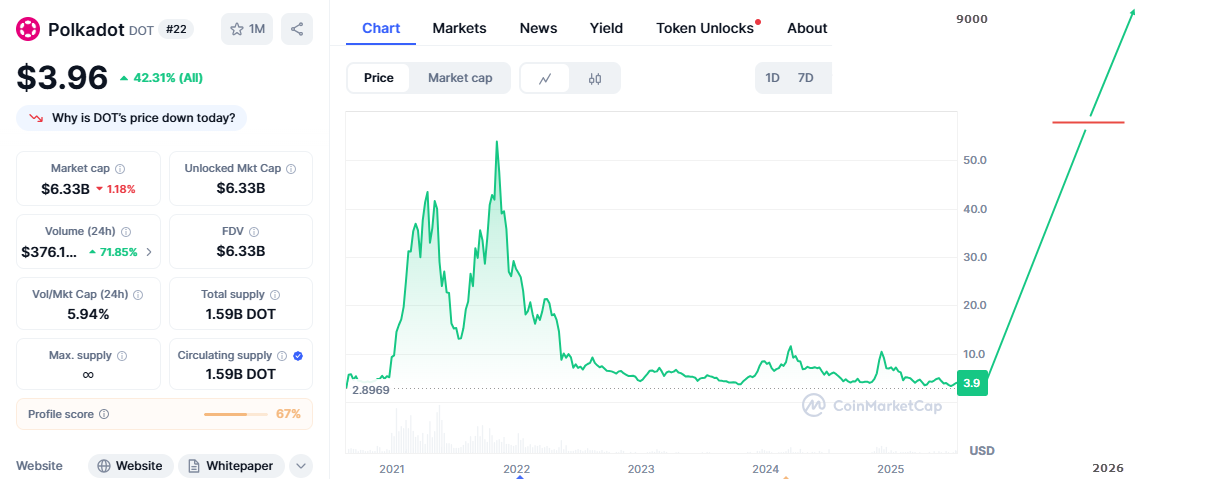Screen dimensions: 1215x479
Task: Open Volume (24h) info icon
Action: [x=126, y=232]
